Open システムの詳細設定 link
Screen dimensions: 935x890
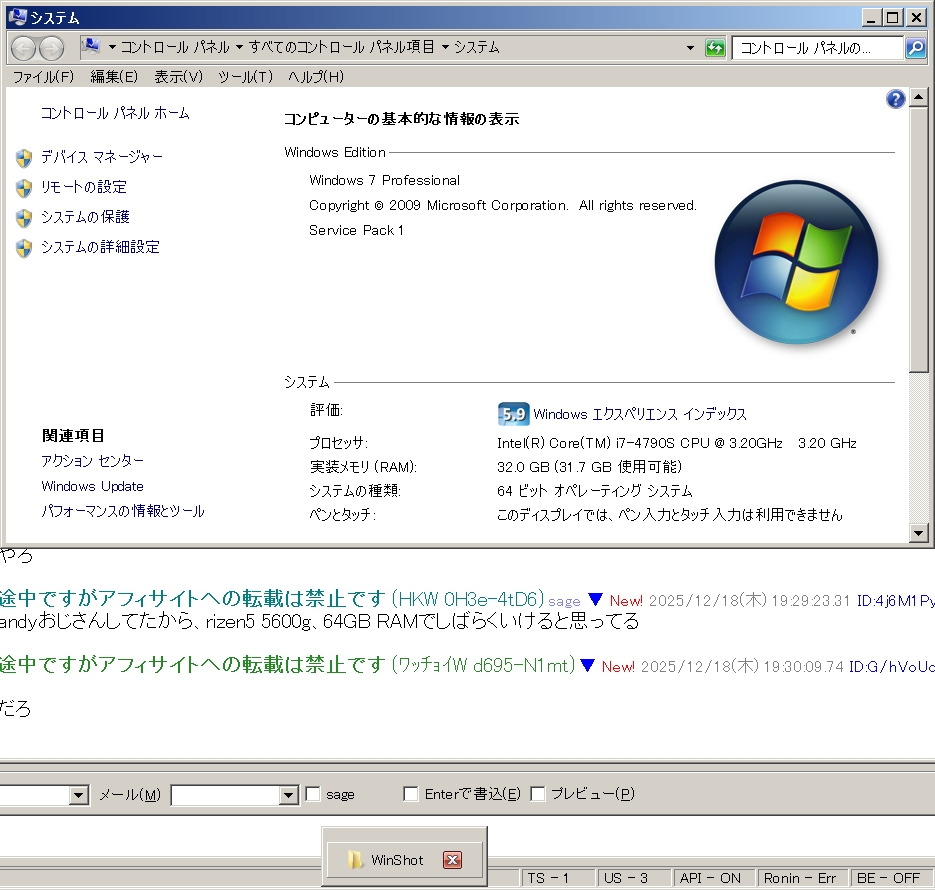click(x=100, y=247)
